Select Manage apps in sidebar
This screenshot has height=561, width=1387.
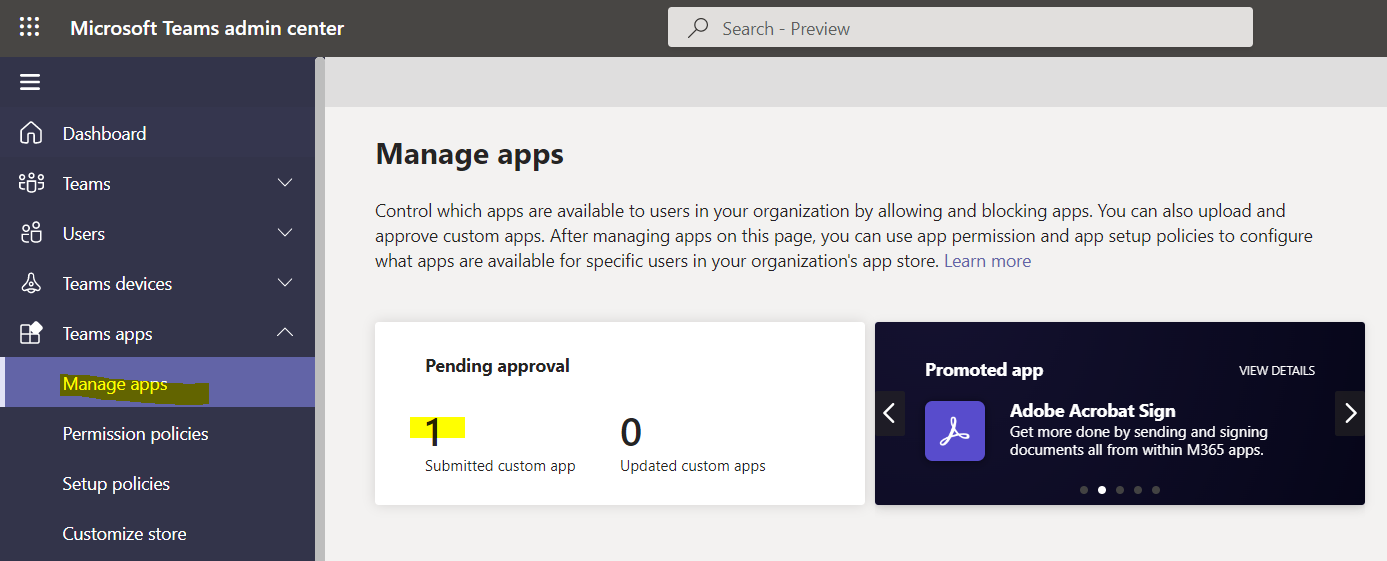tap(157, 383)
